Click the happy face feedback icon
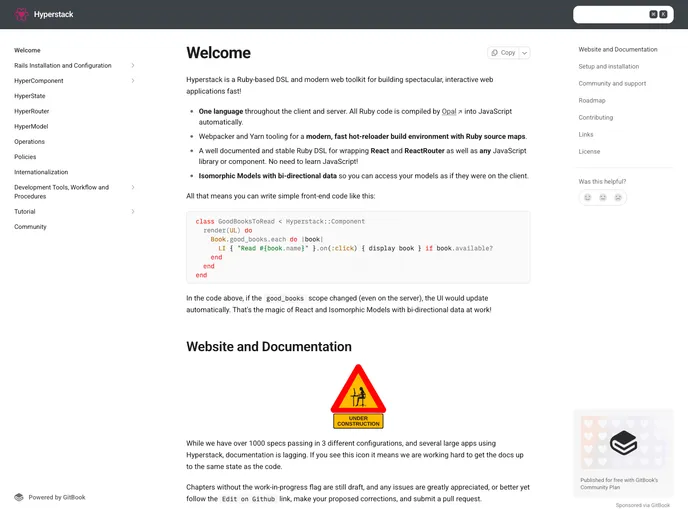Viewport: 688px width, 512px height. click(x=588, y=197)
